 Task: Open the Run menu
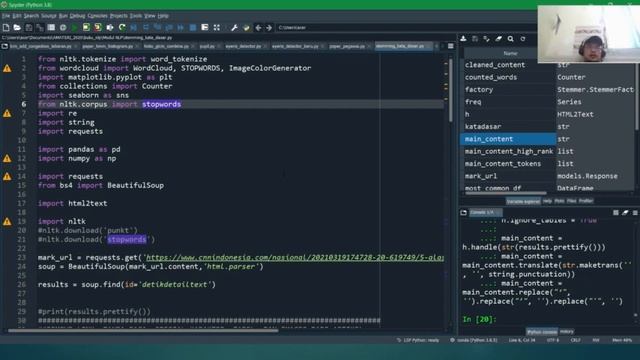(63, 16)
